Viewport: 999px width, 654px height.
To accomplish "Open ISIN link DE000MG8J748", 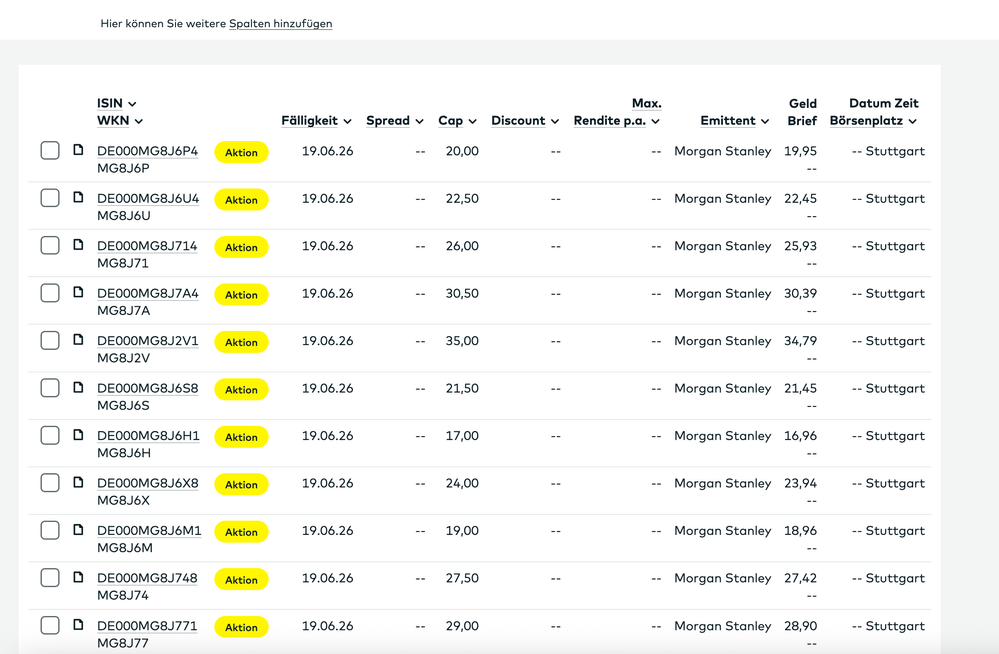I will [x=147, y=578].
